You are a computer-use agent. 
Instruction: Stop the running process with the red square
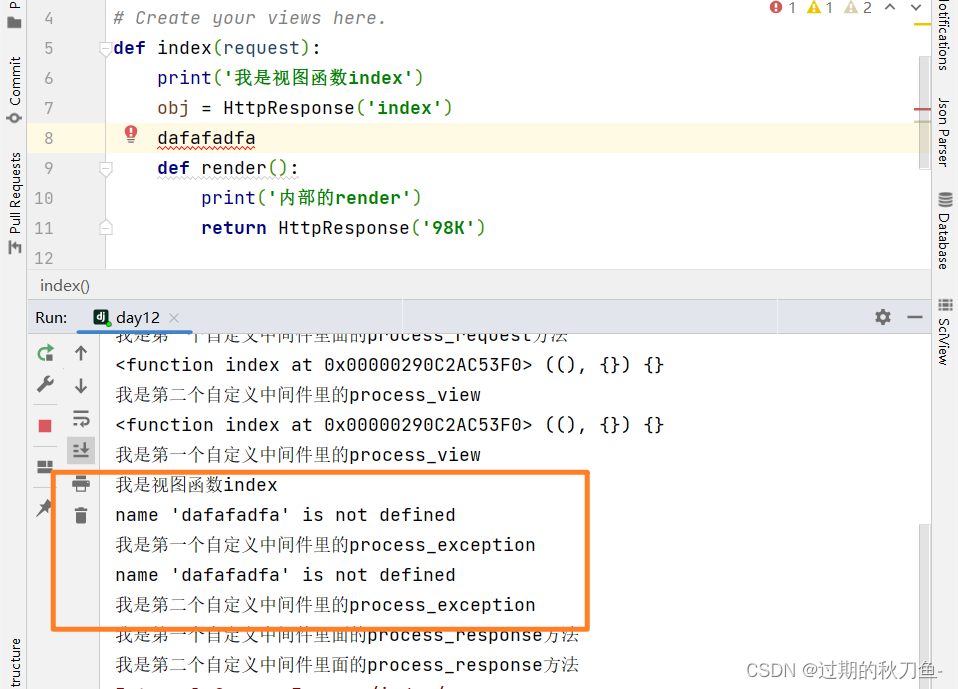[45, 425]
